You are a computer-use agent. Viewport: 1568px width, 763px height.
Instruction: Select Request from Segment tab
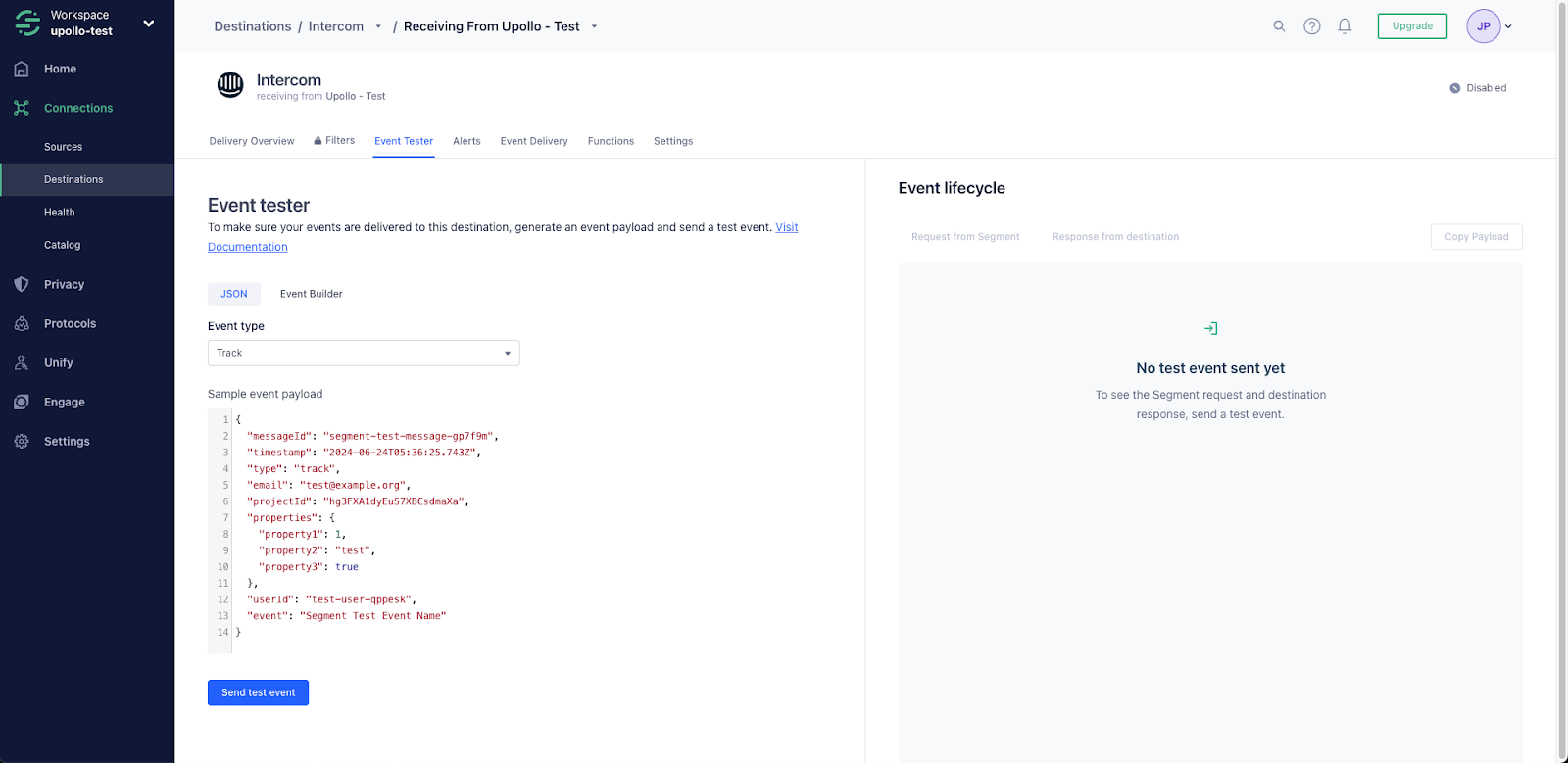[965, 237]
